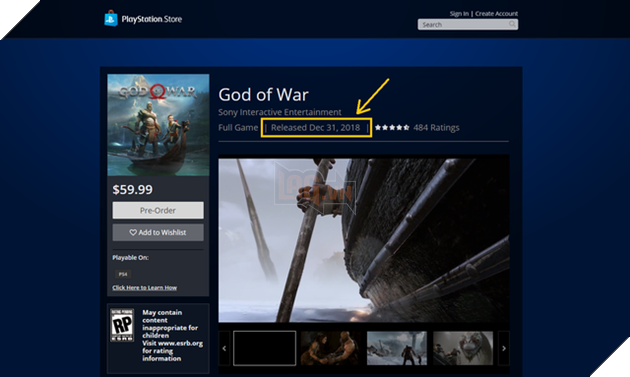Click the Full Game label
Screen dimensions: 630x377
pos(238,127)
